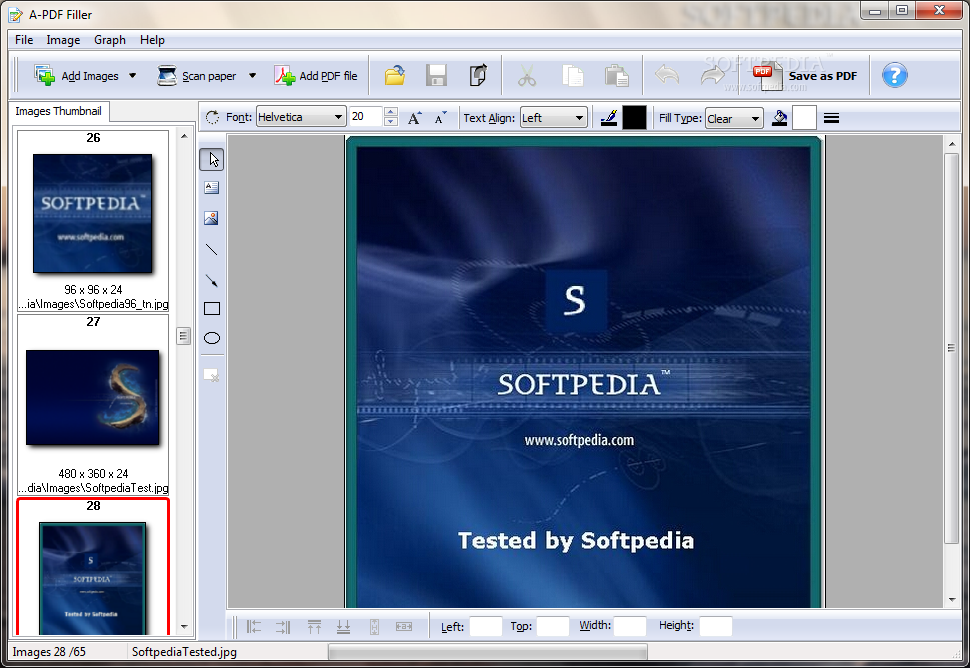Click the Copy icon
Viewport: 970px width, 668px height.
tap(573, 76)
